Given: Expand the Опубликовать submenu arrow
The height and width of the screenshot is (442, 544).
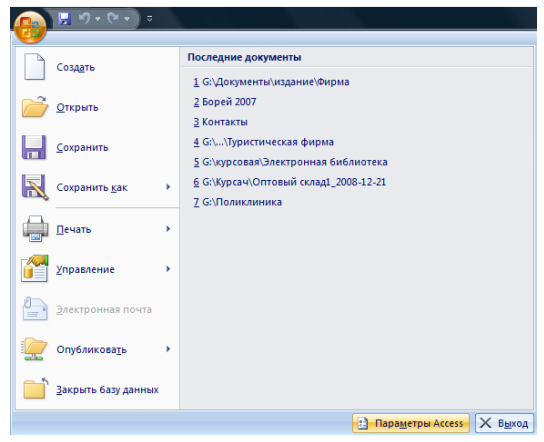Looking at the screenshot, I should [x=168, y=349].
